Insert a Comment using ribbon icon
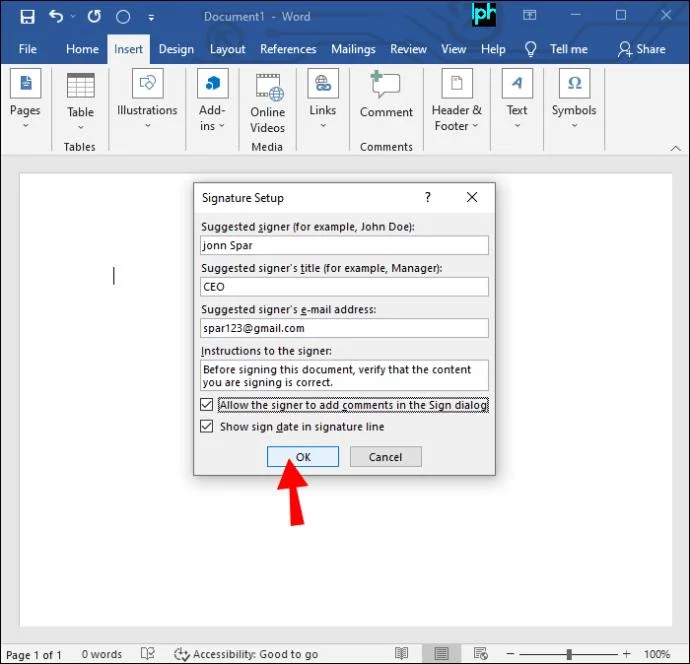The image size is (690, 664). 386,84
